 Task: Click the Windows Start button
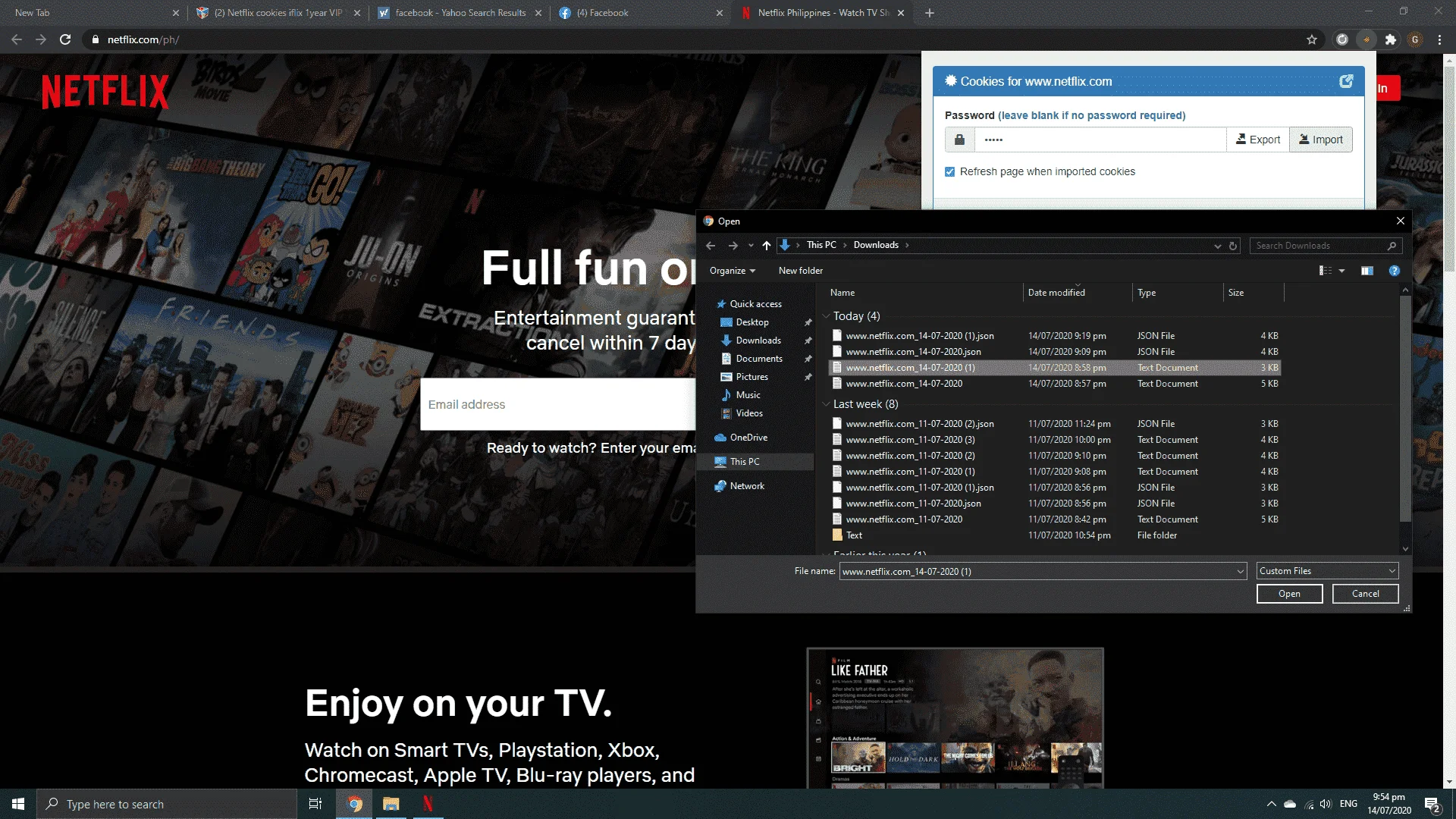point(18,804)
